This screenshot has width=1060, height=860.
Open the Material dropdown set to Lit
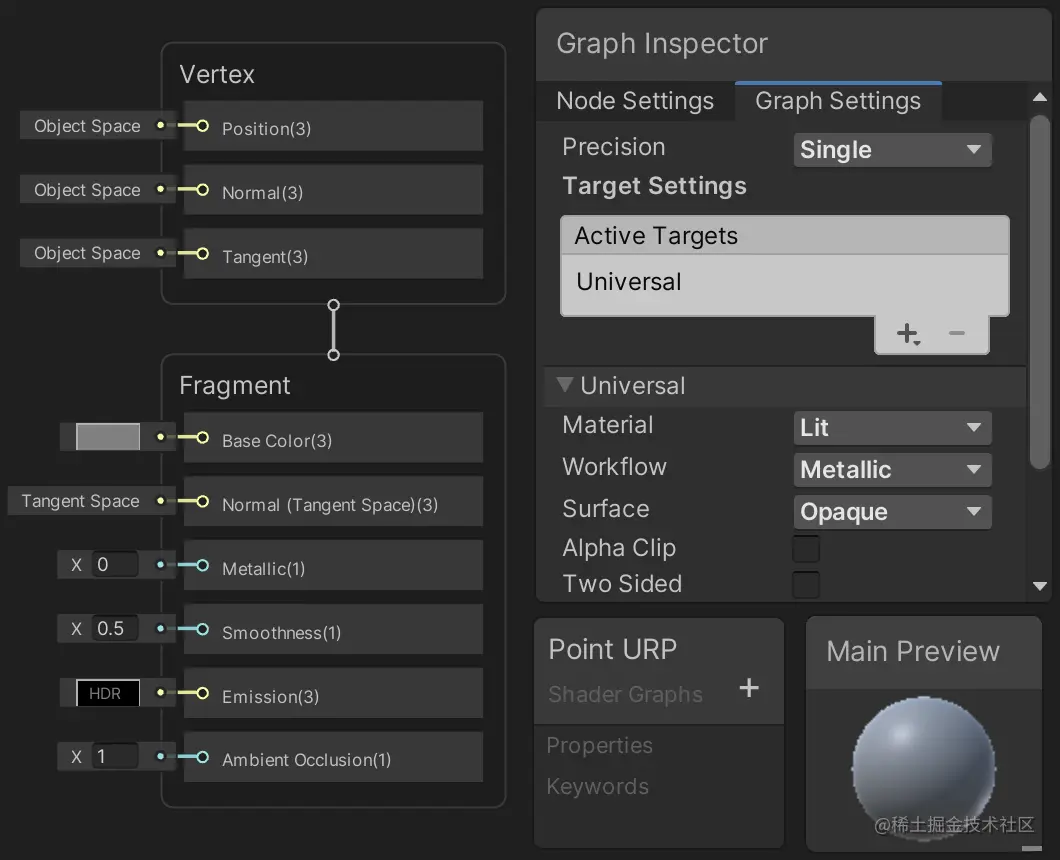coord(892,428)
